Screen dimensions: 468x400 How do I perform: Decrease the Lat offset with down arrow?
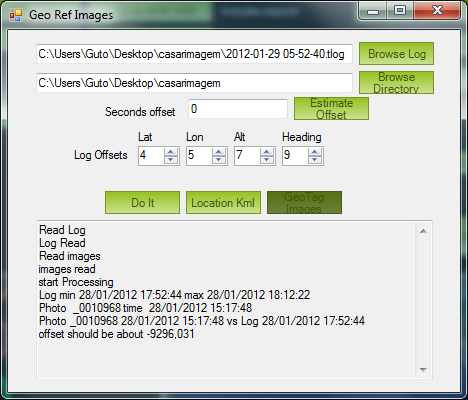point(171,160)
